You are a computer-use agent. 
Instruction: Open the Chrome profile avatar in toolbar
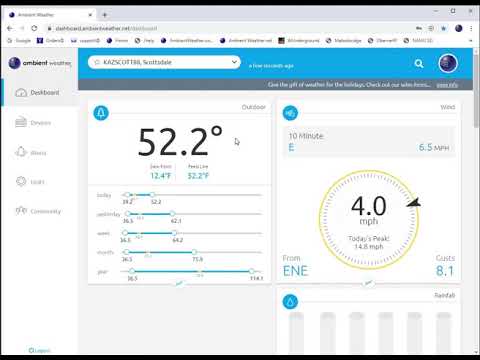[x=459, y=28]
